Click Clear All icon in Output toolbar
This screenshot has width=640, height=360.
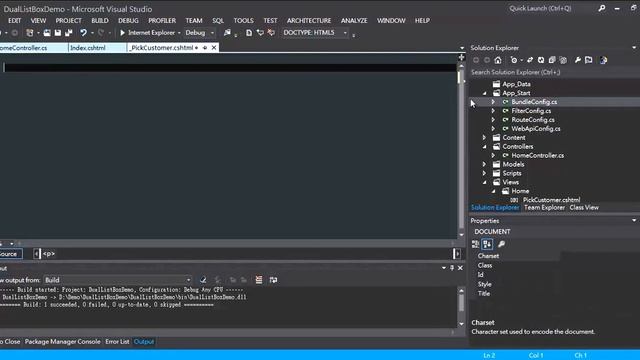[x=259, y=280]
